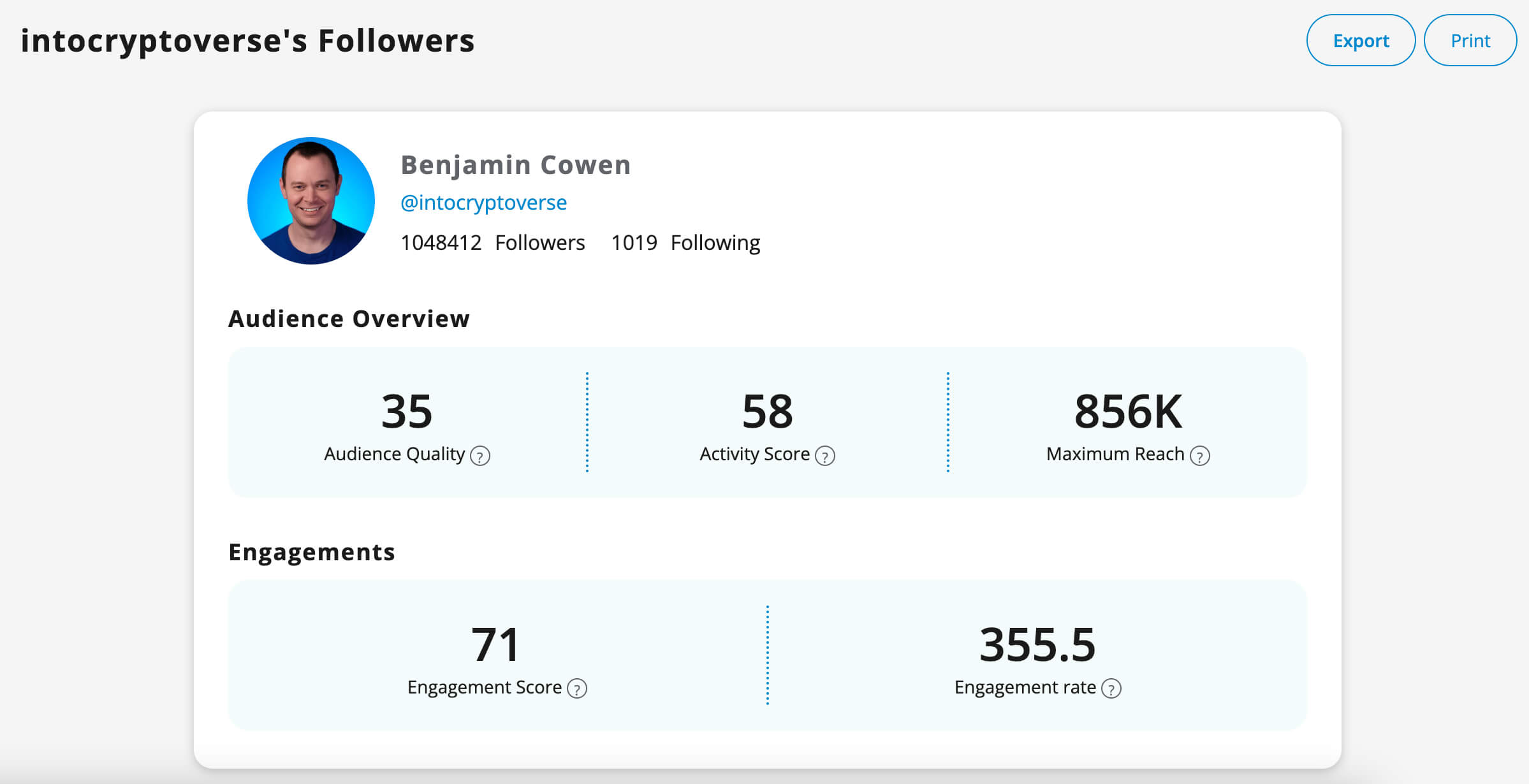
Task: Click the Audience Overview section heading
Action: [349, 319]
